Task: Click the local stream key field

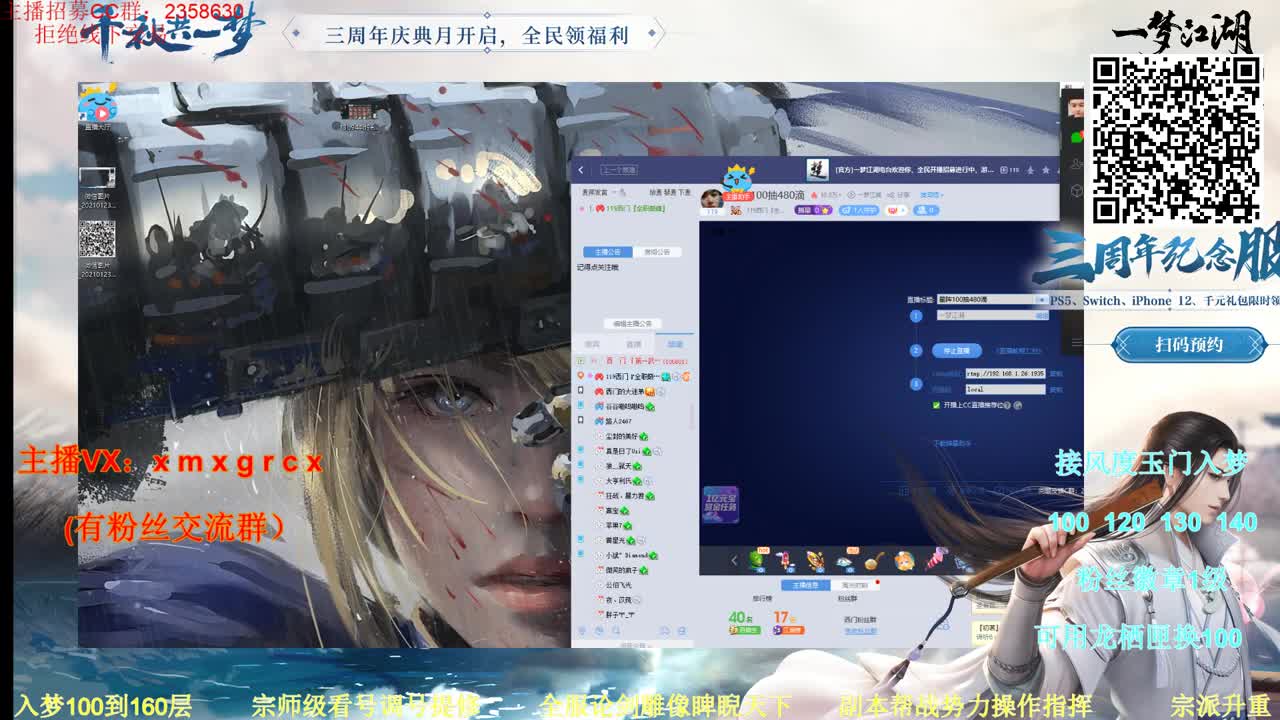Action: pos(1005,389)
